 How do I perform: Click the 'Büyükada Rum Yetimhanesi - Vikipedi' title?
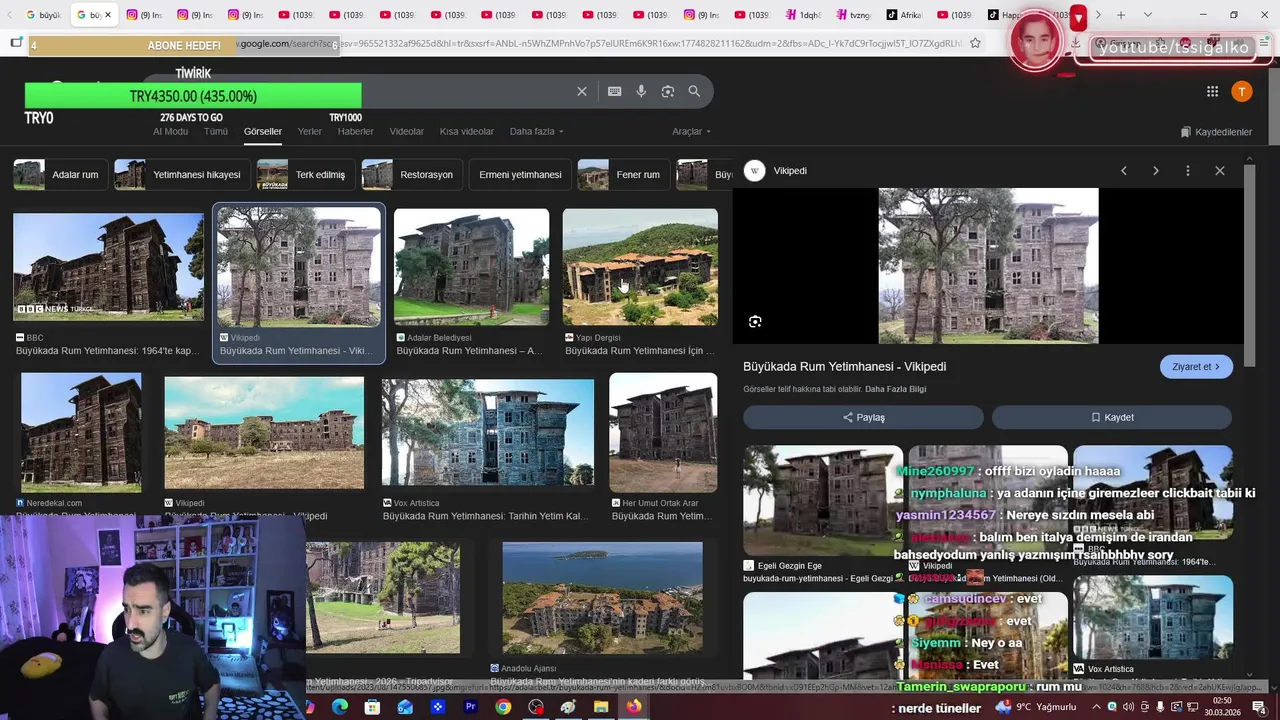pyautogui.click(x=845, y=367)
